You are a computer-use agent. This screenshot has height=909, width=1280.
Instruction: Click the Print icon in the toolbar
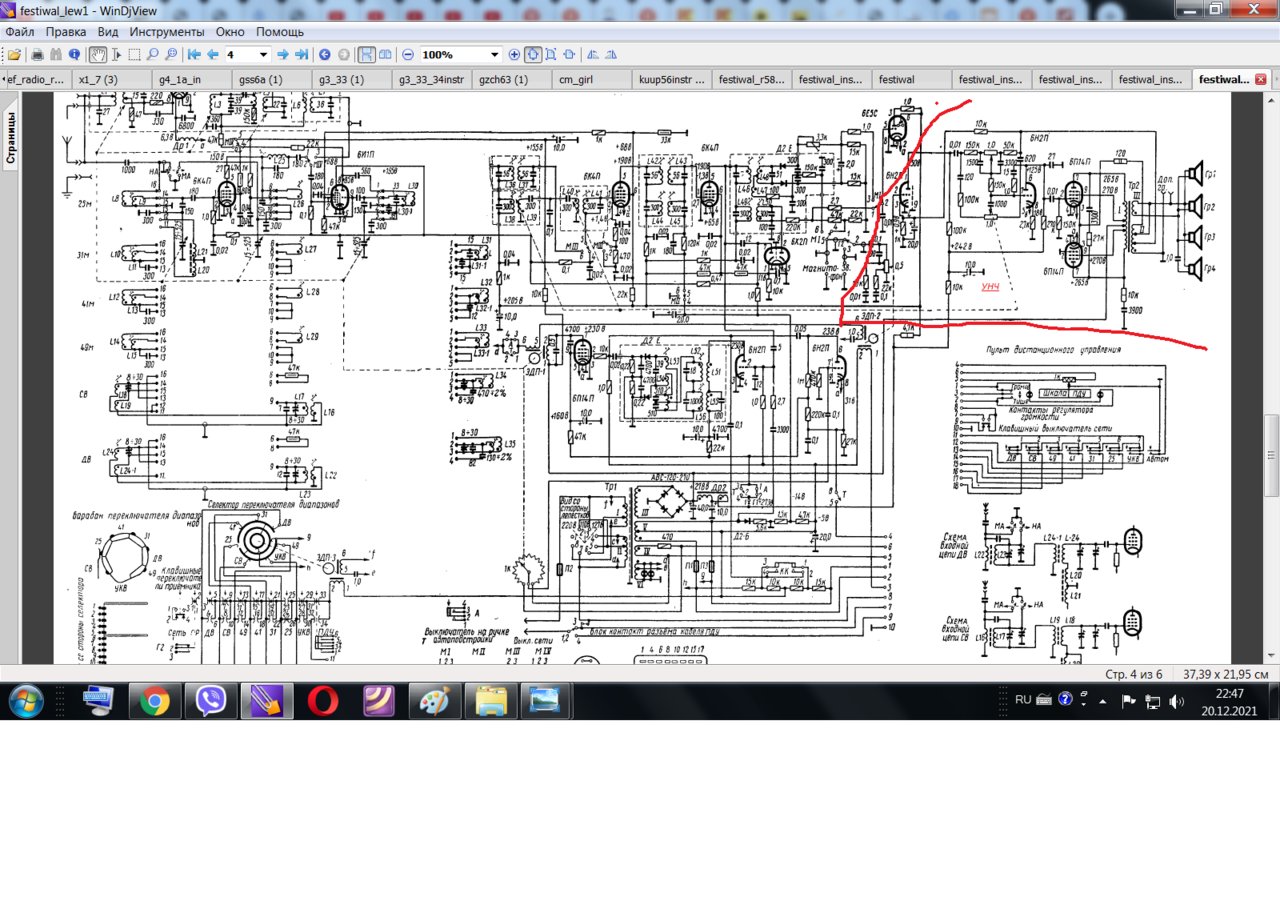37,55
